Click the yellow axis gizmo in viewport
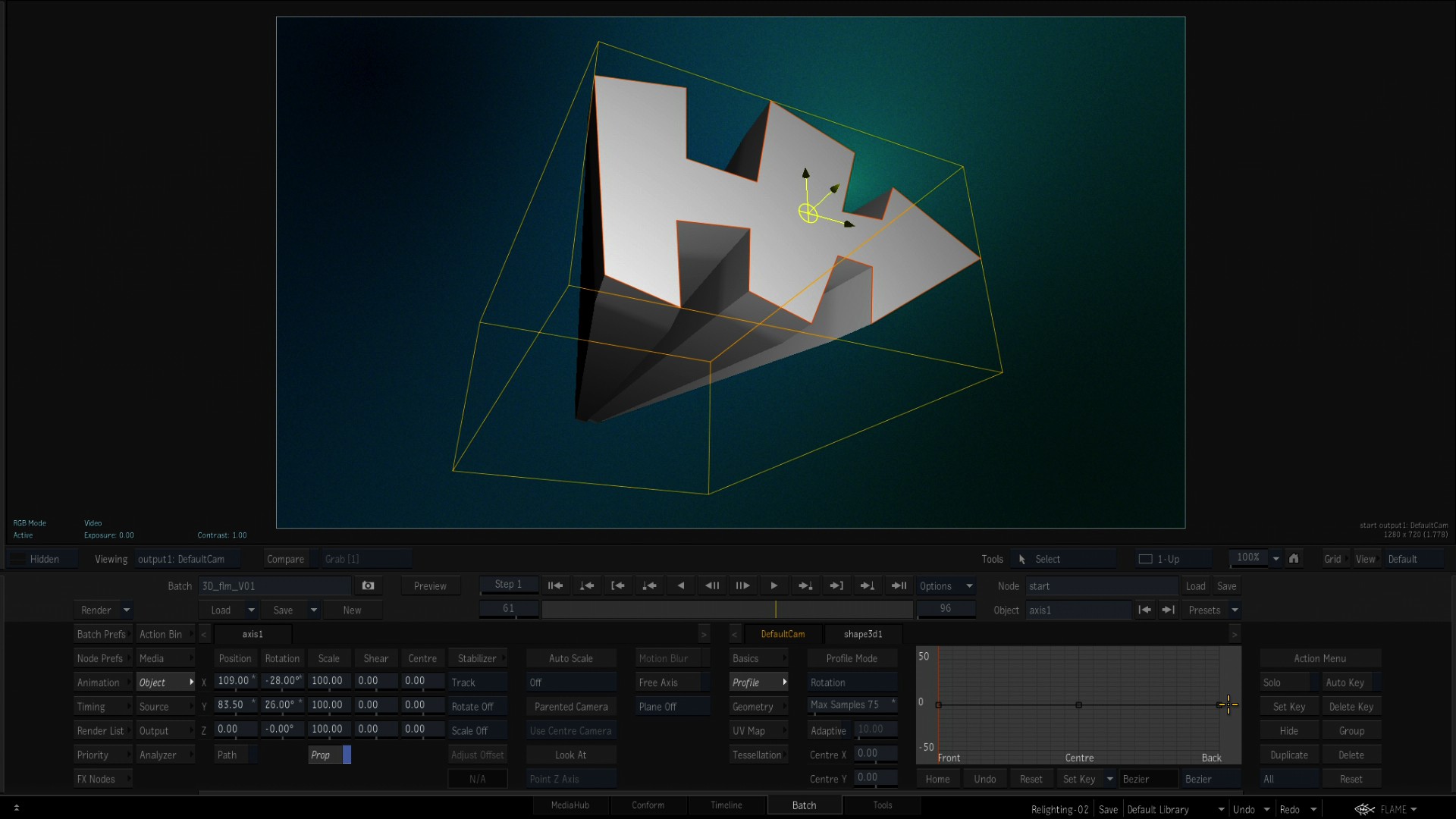Viewport: 1456px width, 819px height. click(808, 213)
